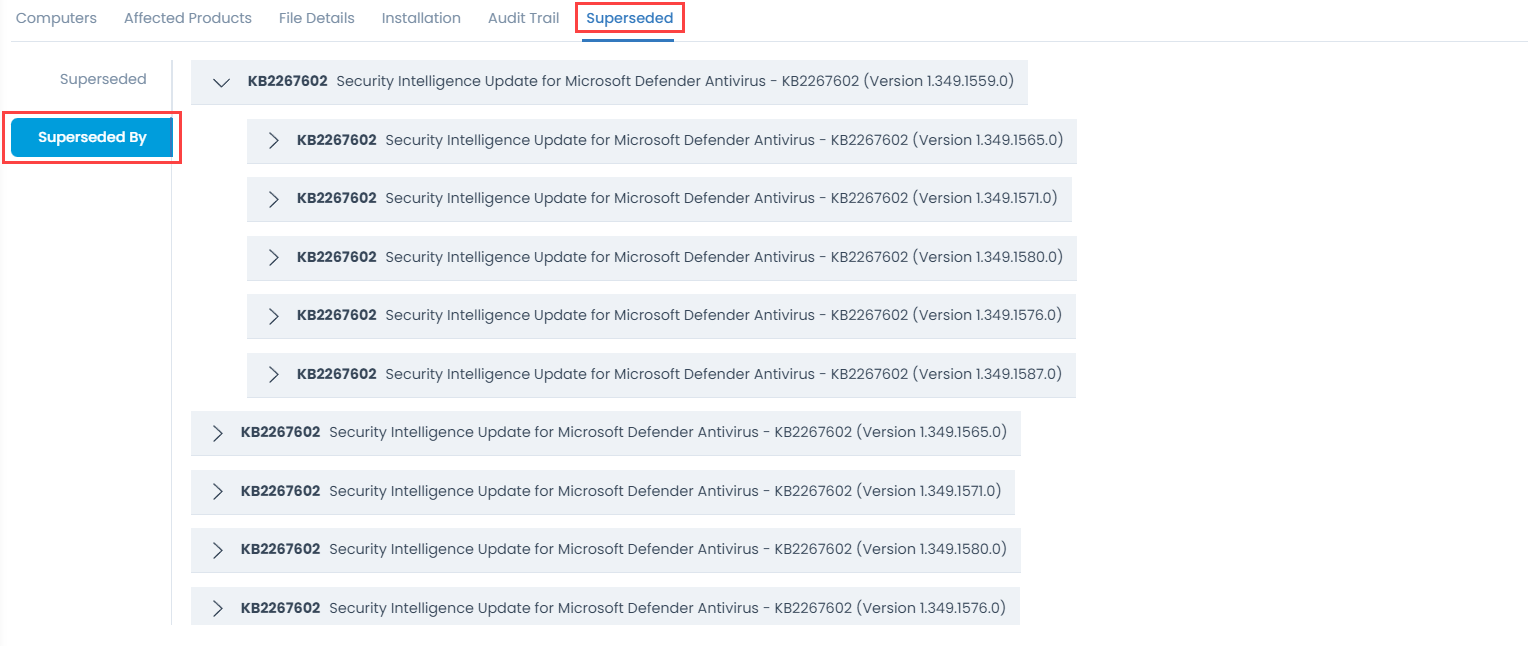Expand top-level Version 1.349.1580.0 row chevron
This screenshot has width=1535, height=646.
[x=217, y=550]
